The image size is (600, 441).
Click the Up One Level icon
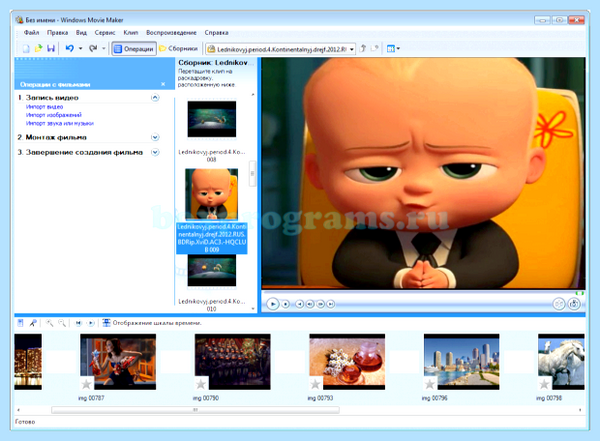coord(363,48)
